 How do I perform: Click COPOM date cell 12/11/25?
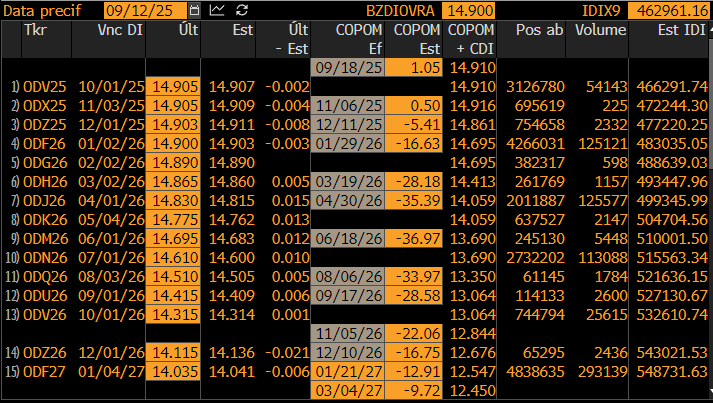[348, 125]
